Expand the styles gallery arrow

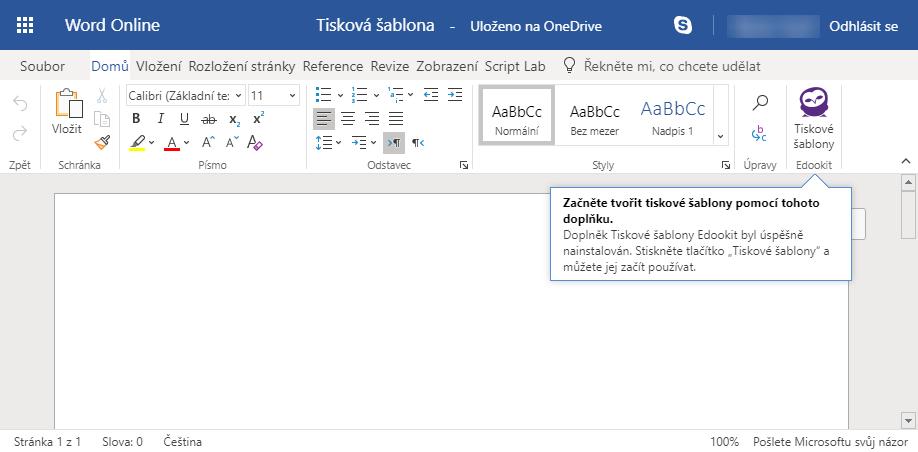[x=721, y=136]
